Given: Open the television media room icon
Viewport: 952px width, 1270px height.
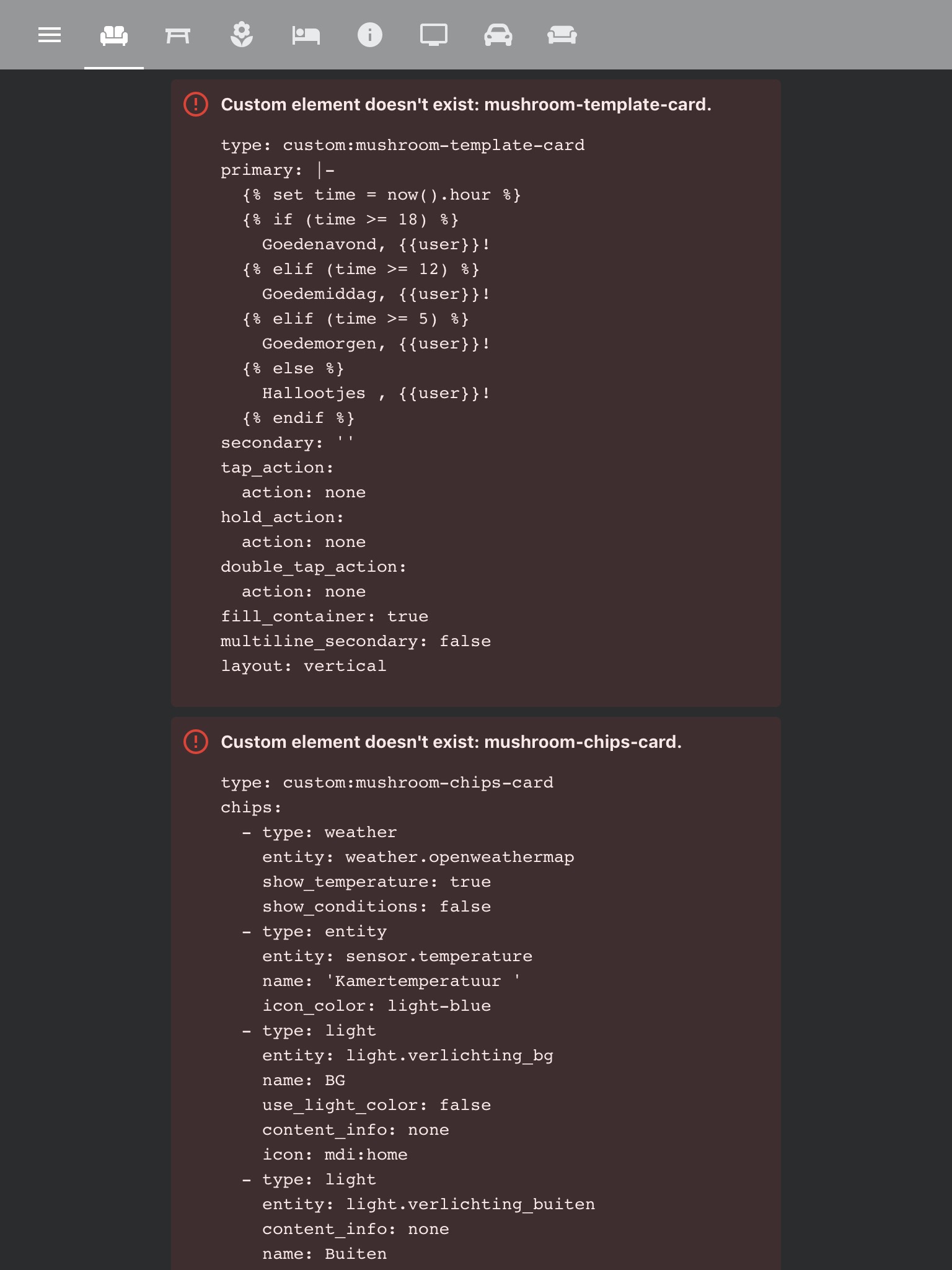Looking at the screenshot, I should (x=435, y=35).
